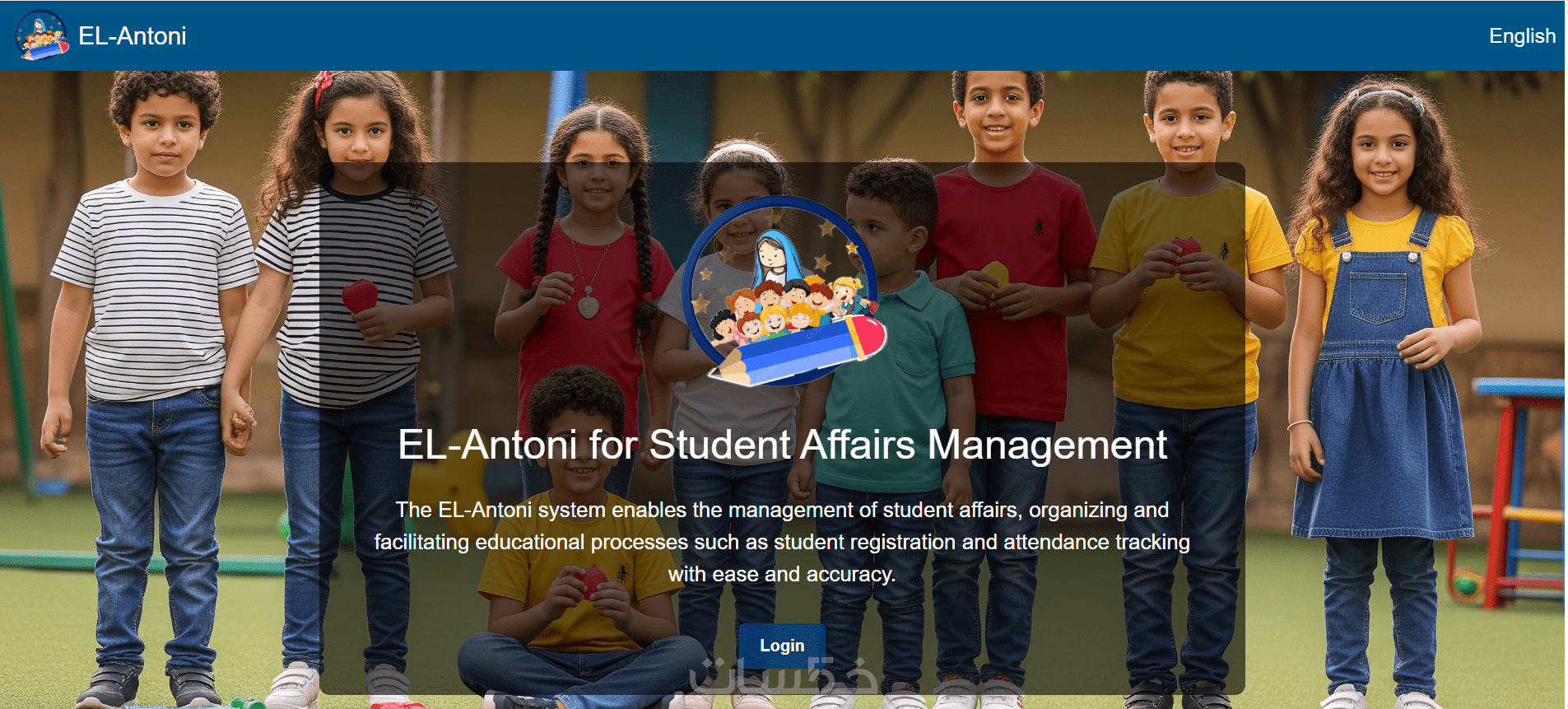1568x709 pixels.
Task: Click the Arabic watermark below Login
Action: coord(782,677)
